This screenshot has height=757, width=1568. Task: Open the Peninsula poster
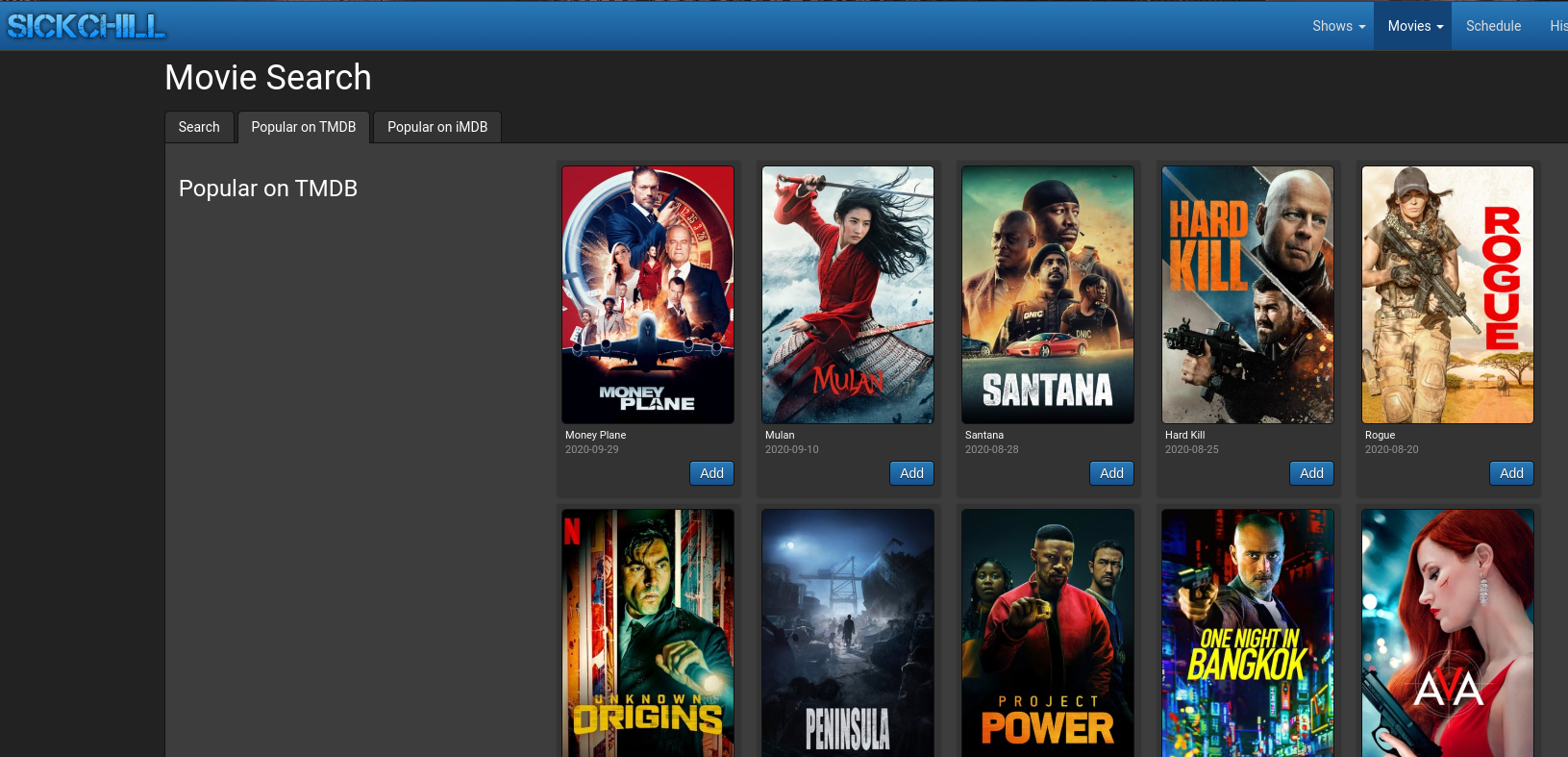pos(848,633)
